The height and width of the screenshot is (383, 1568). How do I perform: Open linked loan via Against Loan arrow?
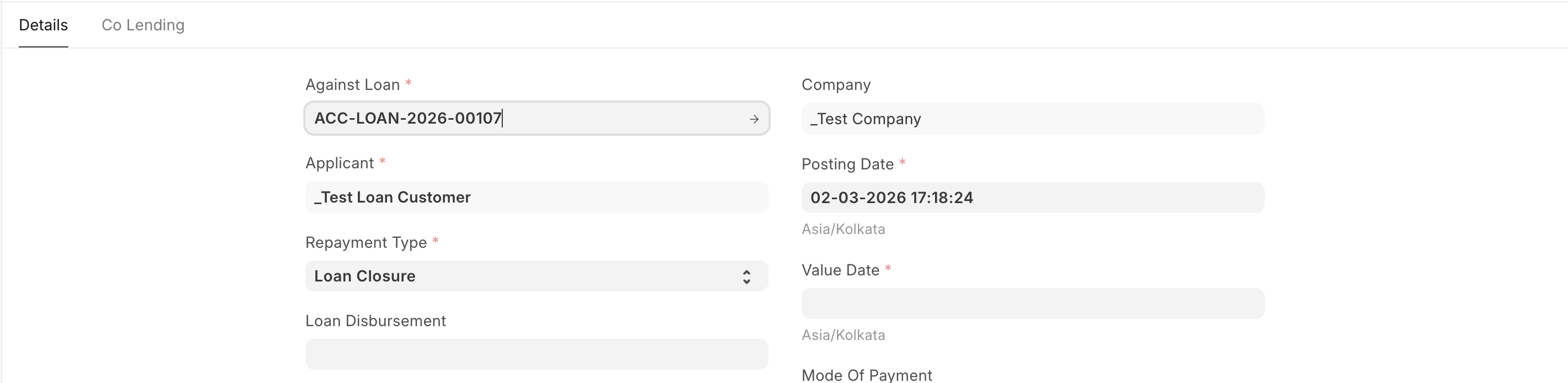tap(754, 119)
